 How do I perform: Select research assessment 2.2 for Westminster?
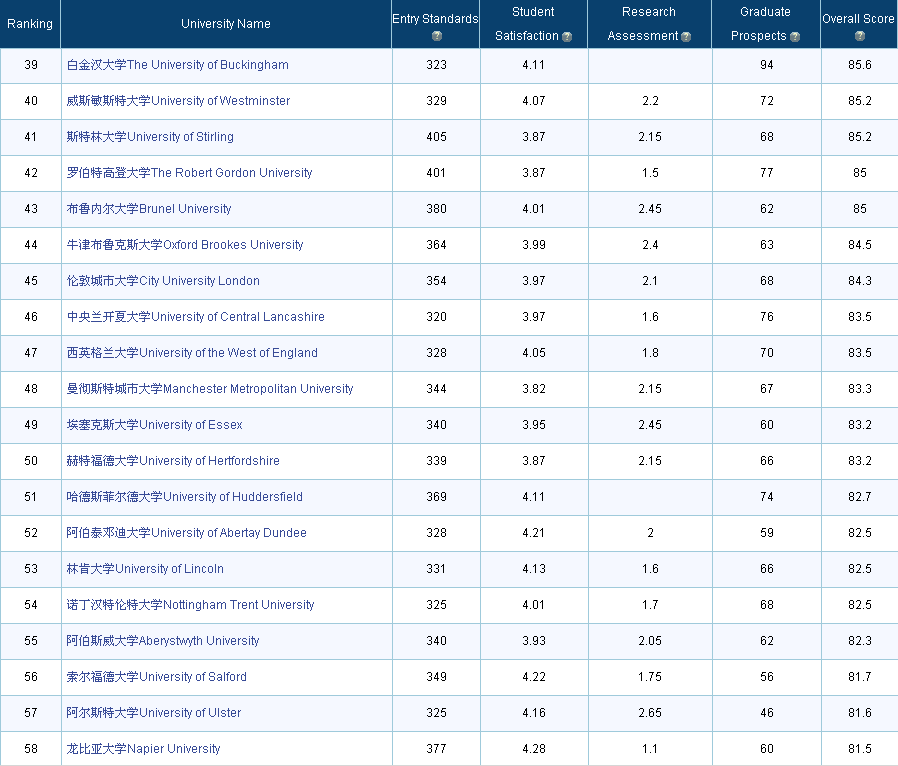click(x=650, y=101)
